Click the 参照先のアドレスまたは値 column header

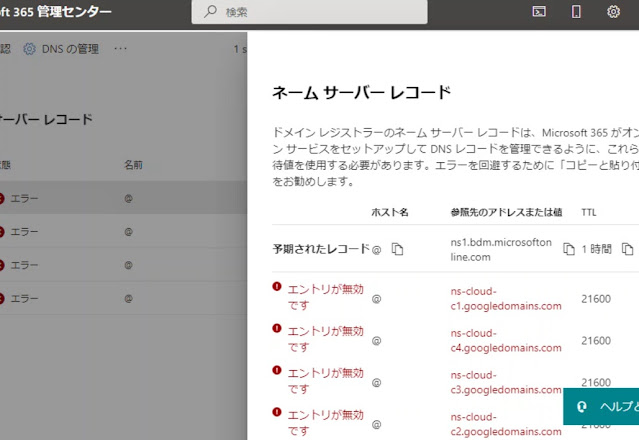click(506, 212)
